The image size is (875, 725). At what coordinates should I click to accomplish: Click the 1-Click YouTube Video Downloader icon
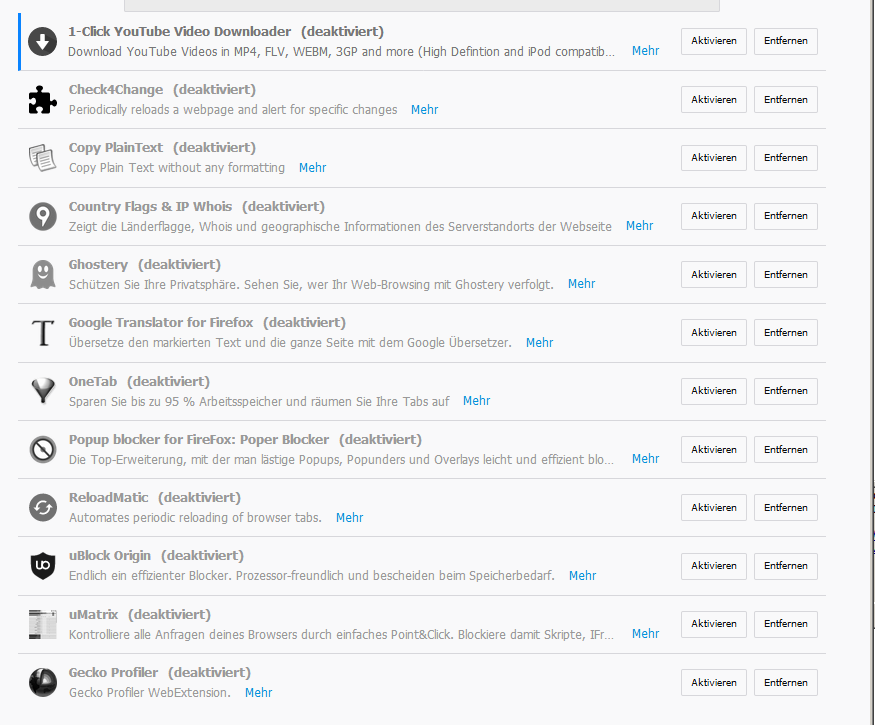coord(42,41)
